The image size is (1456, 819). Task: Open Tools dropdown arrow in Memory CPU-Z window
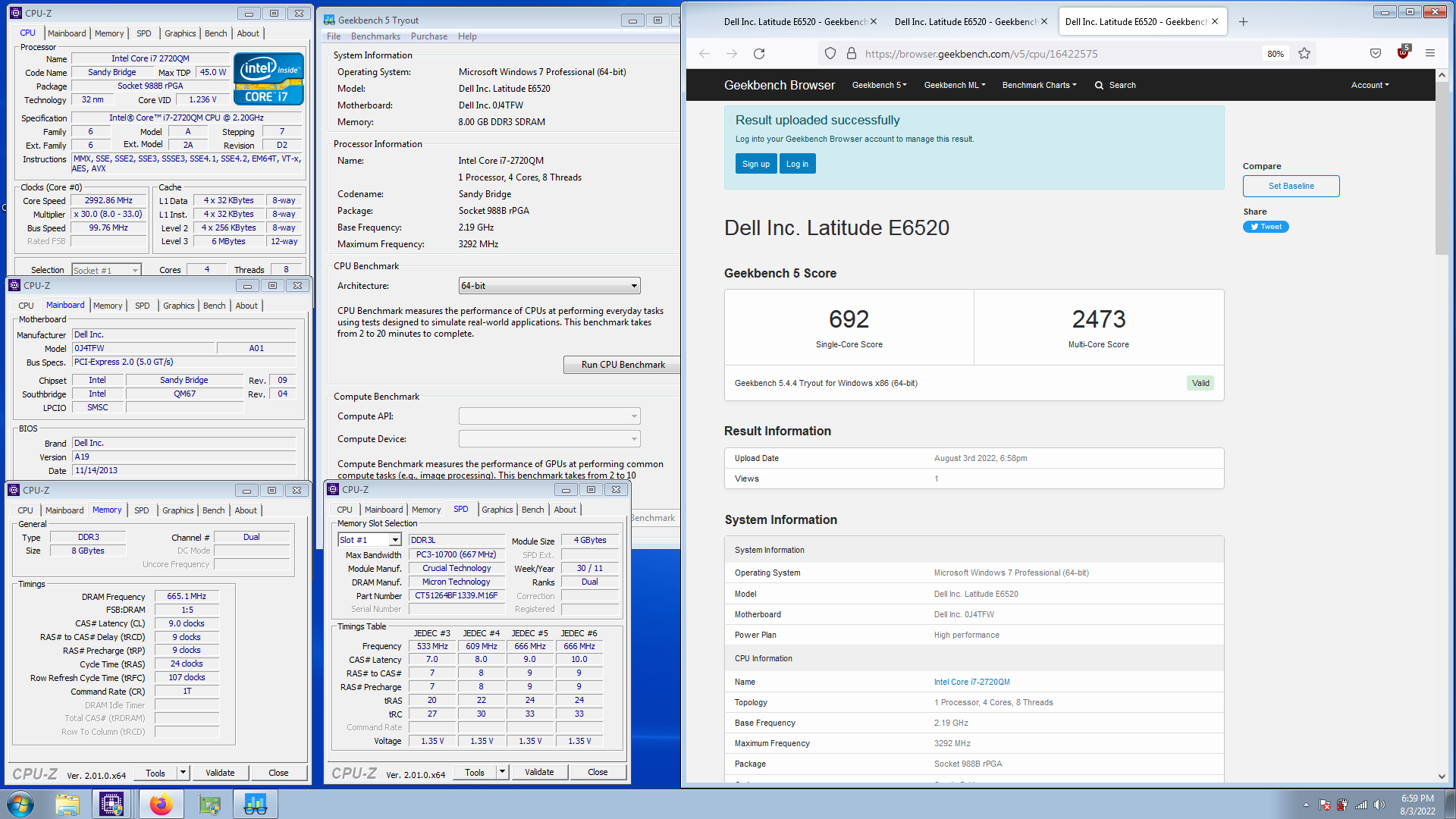[x=183, y=773]
